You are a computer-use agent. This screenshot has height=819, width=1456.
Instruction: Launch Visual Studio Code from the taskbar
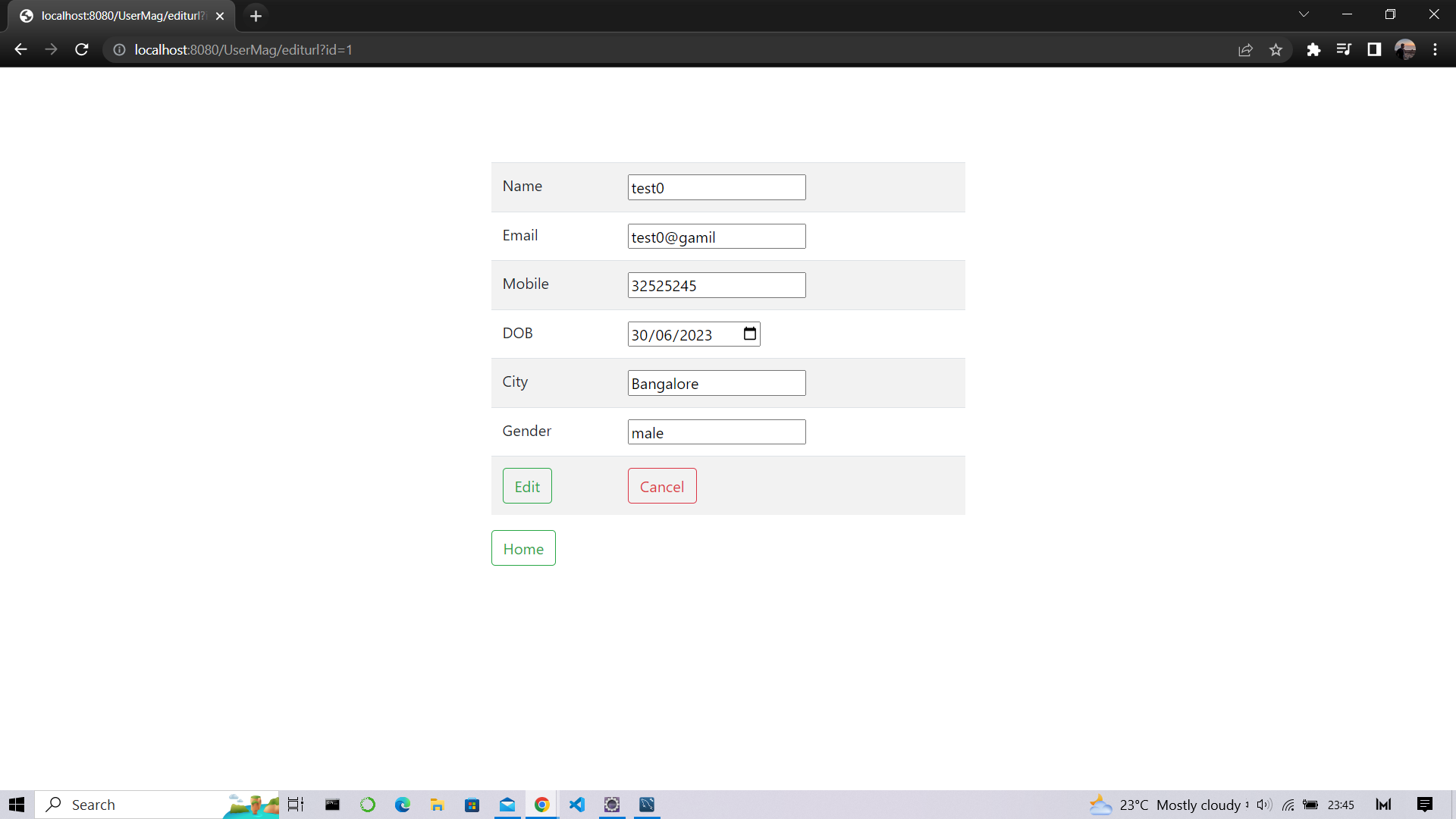coord(577,805)
